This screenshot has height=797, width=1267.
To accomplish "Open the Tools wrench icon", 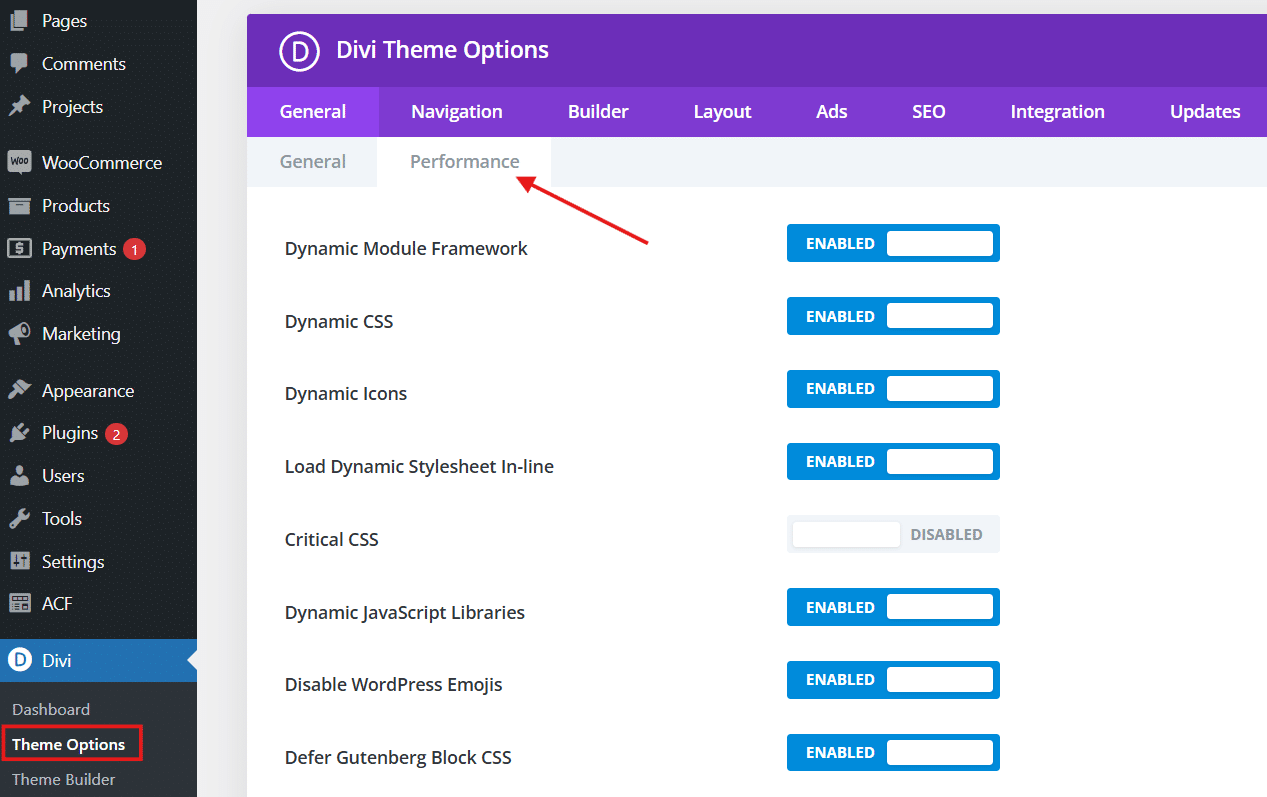I will [x=17, y=518].
